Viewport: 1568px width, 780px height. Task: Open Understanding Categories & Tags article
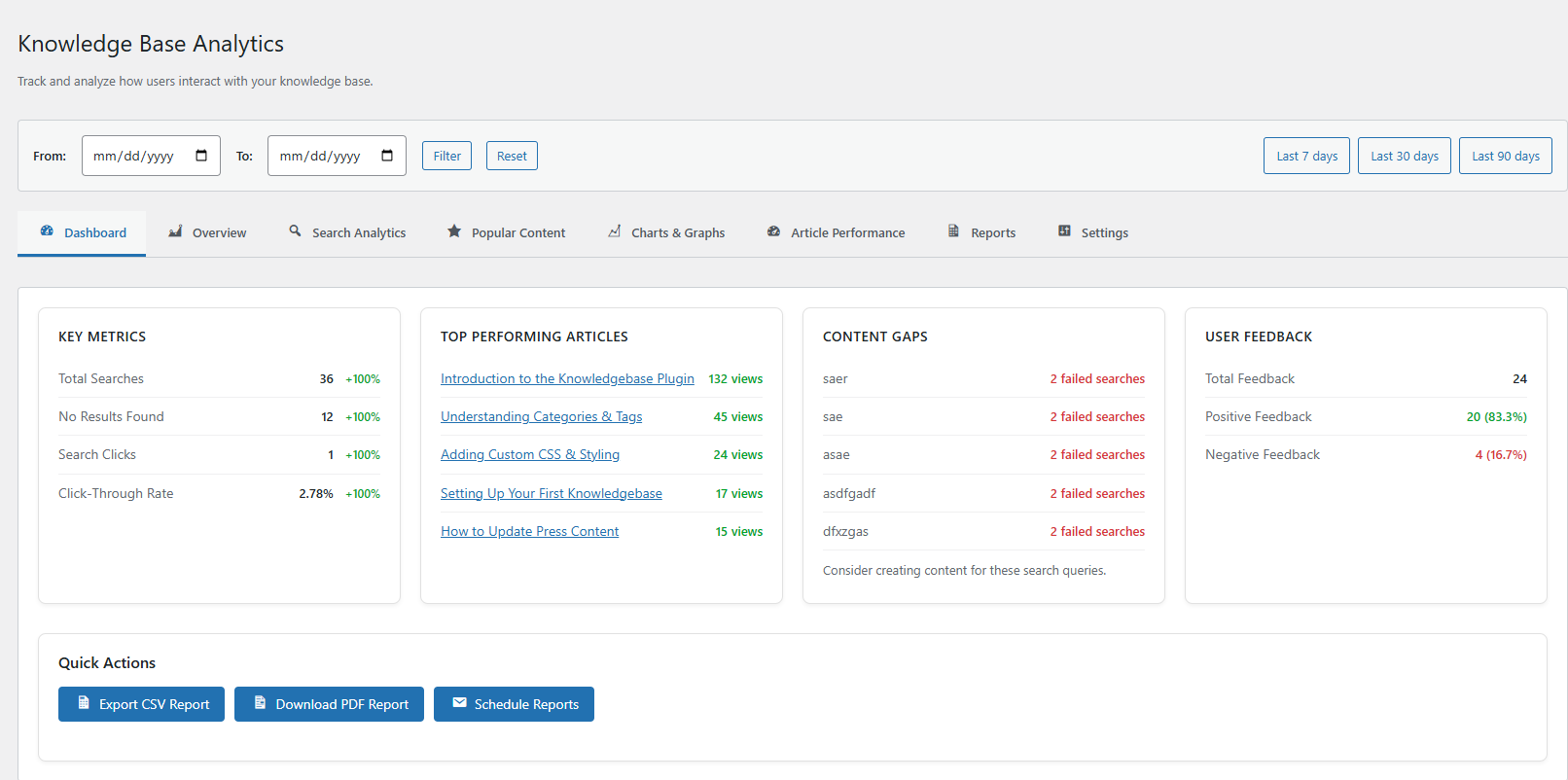pos(541,416)
